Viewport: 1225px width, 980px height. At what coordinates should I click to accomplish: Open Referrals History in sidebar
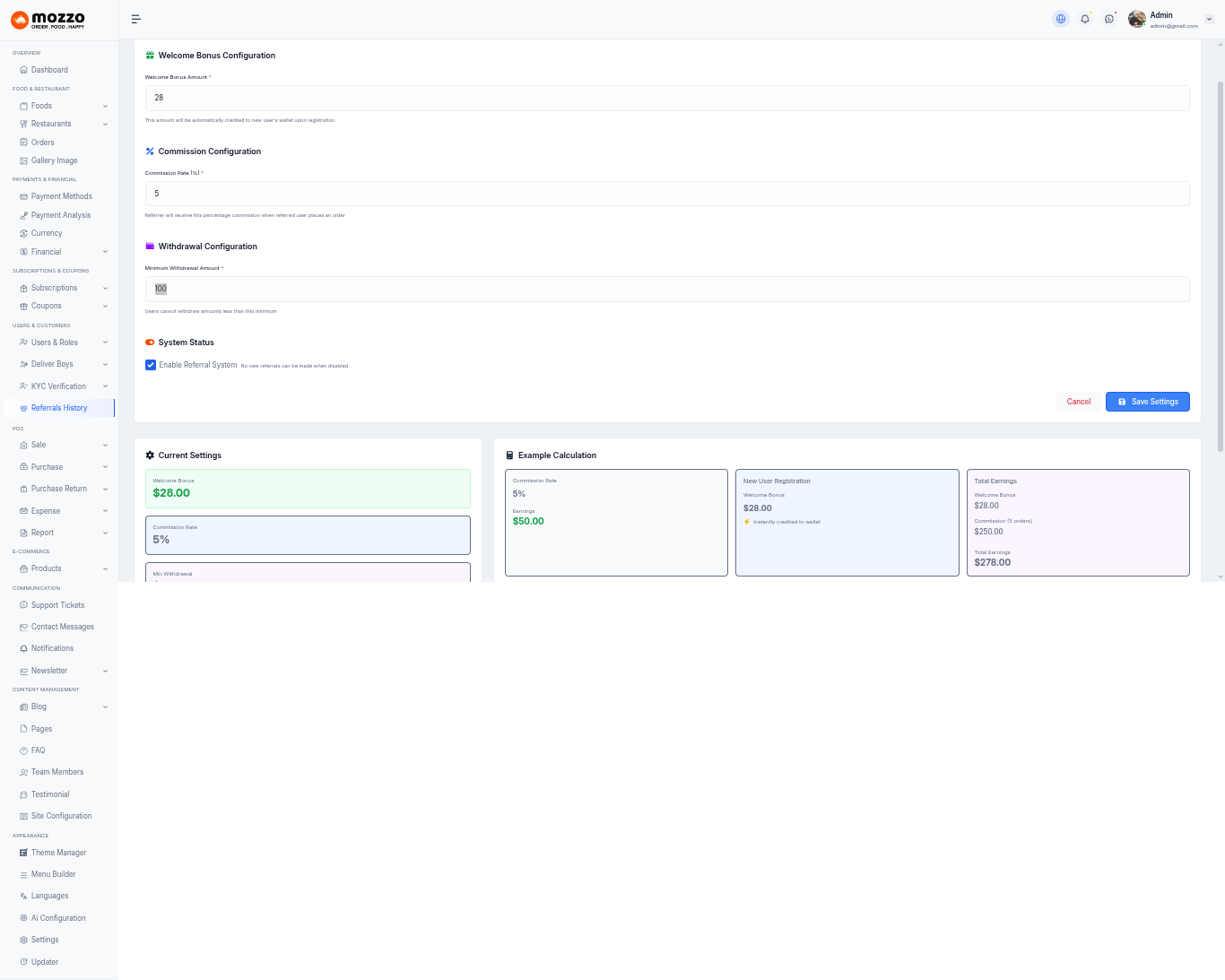pos(59,408)
